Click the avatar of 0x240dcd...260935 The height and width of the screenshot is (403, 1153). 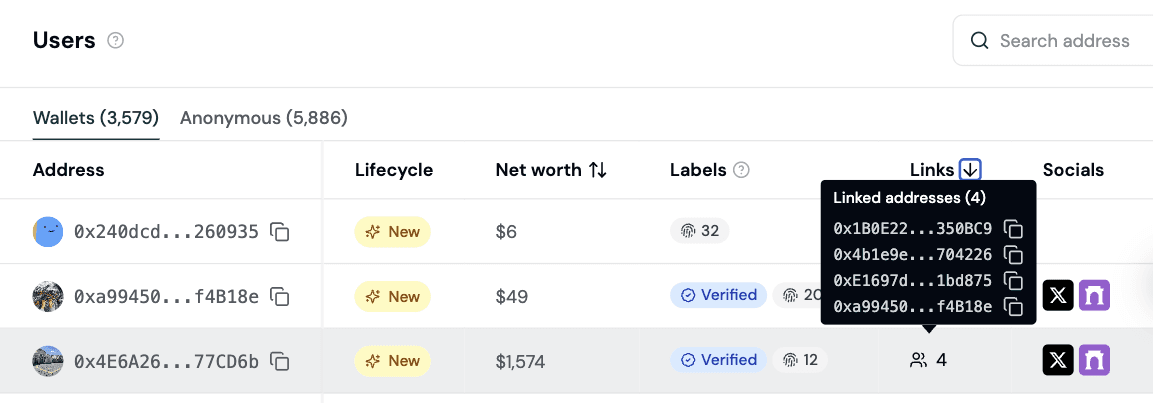[x=48, y=232]
